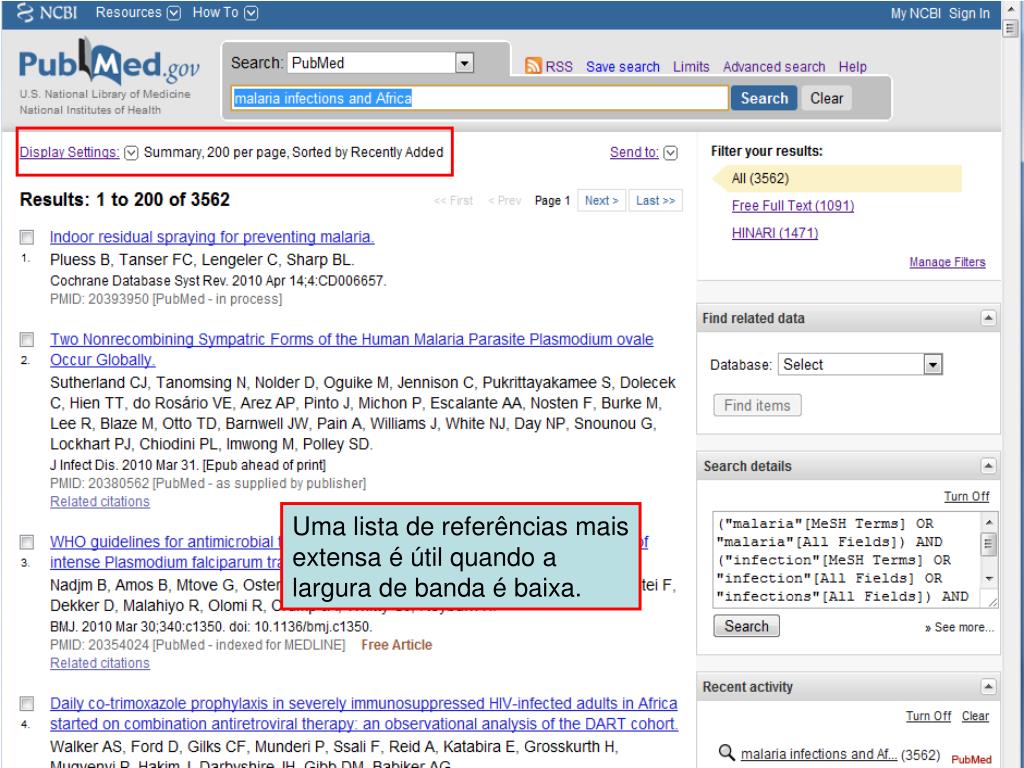Open recent search malaria infections and Af...
The height and width of the screenshot is (768, 1024).
(818, 754)
